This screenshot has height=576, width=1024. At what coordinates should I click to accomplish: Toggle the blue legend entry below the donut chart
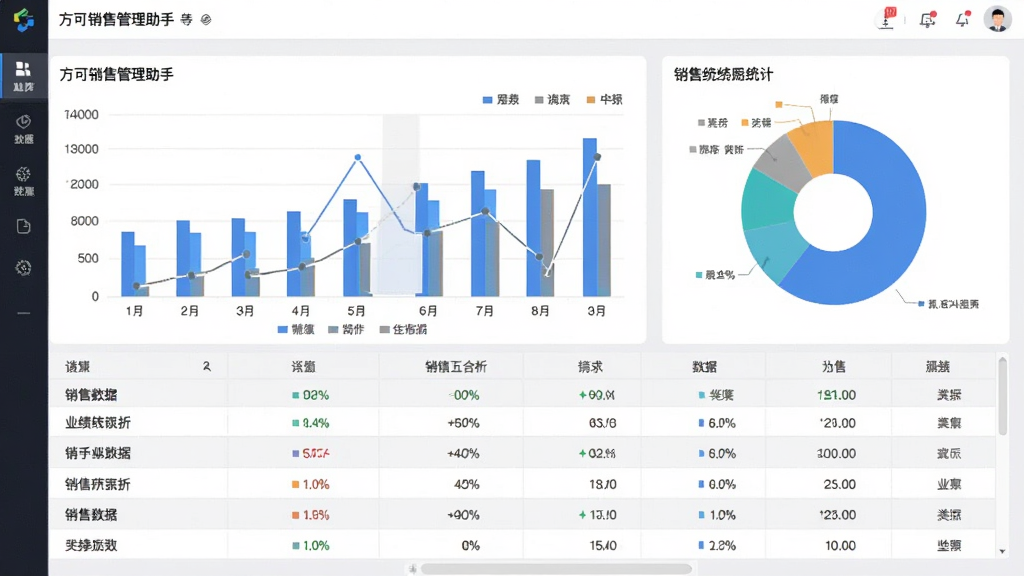point(948,304)
